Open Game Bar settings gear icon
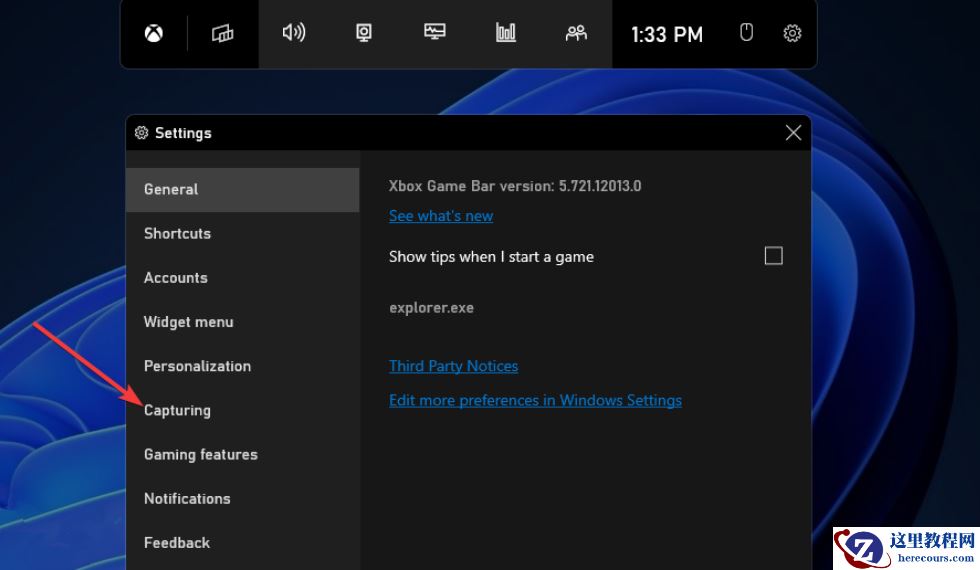The image size is (980, 570). coord(792,32)
